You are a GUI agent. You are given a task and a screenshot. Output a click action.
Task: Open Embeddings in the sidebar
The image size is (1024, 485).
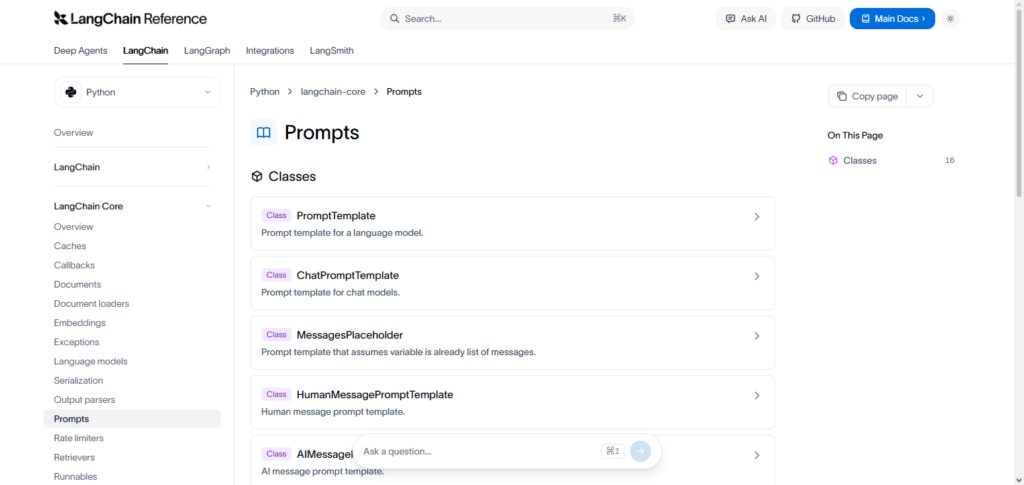tap(80, 322)
